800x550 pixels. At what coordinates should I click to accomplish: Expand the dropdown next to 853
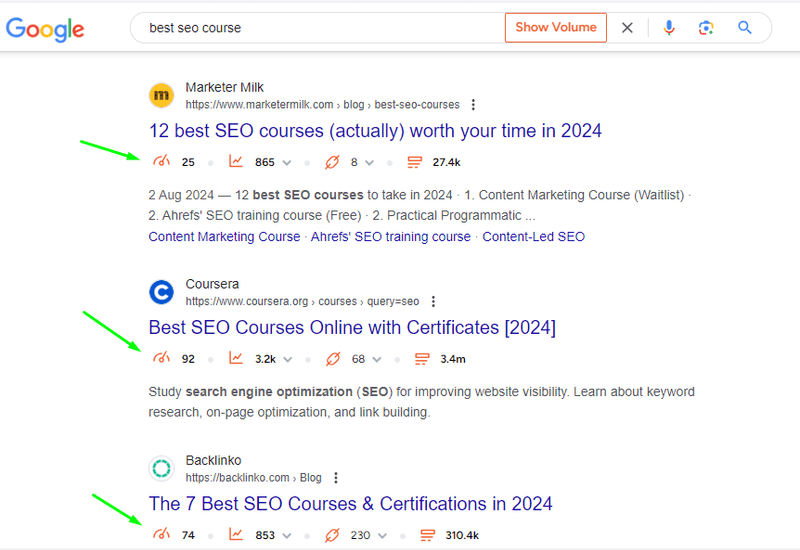[287, 536]
